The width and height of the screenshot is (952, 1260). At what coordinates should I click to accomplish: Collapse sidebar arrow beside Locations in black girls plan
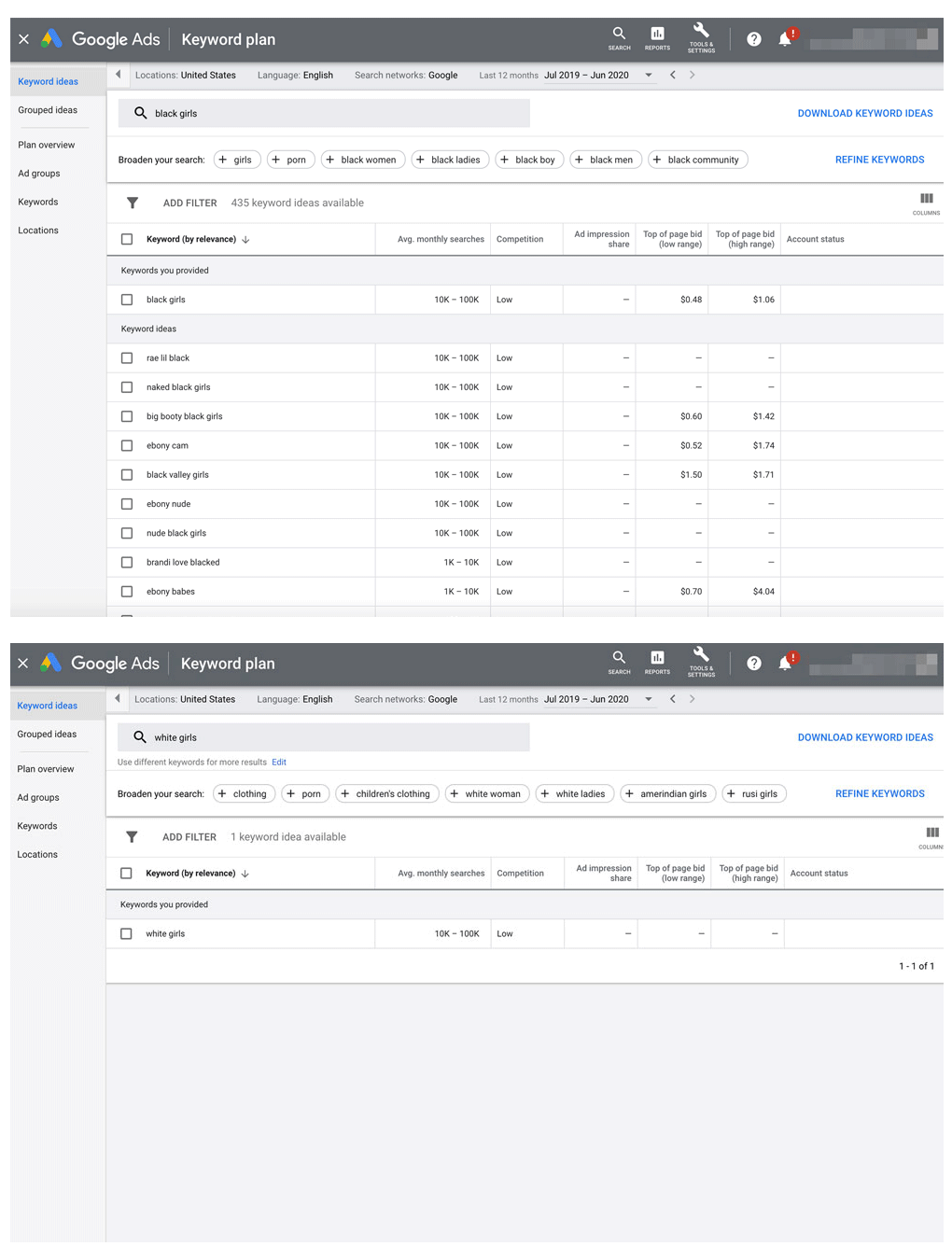click(118, 75)
